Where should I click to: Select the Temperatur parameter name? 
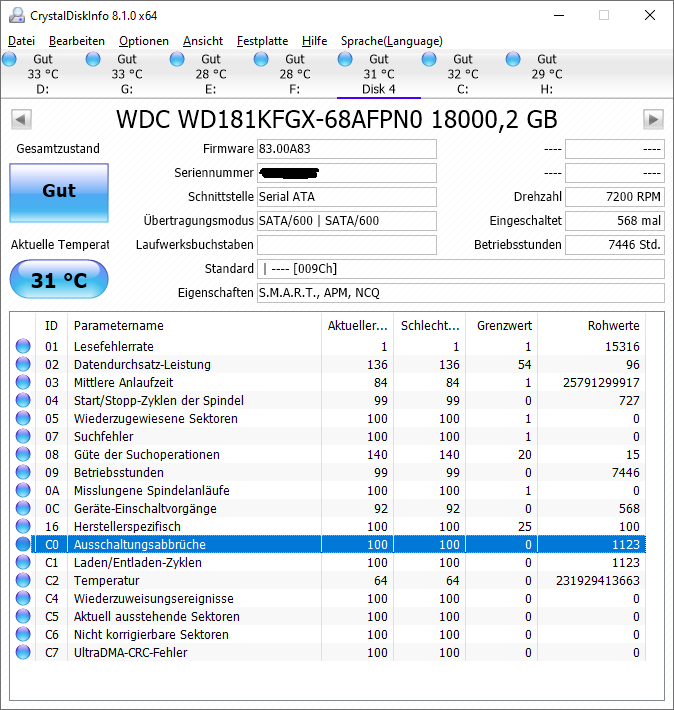(x=106, y=580)
